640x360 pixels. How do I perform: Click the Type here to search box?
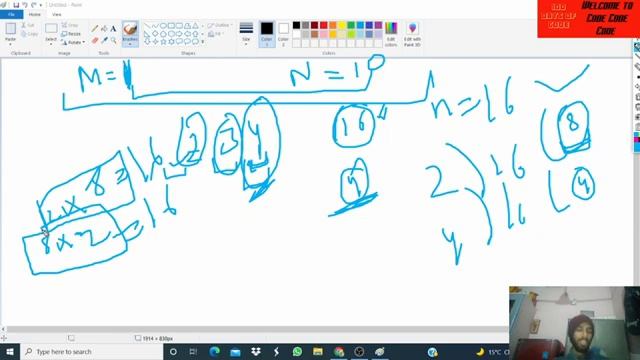tap(91, 351)
